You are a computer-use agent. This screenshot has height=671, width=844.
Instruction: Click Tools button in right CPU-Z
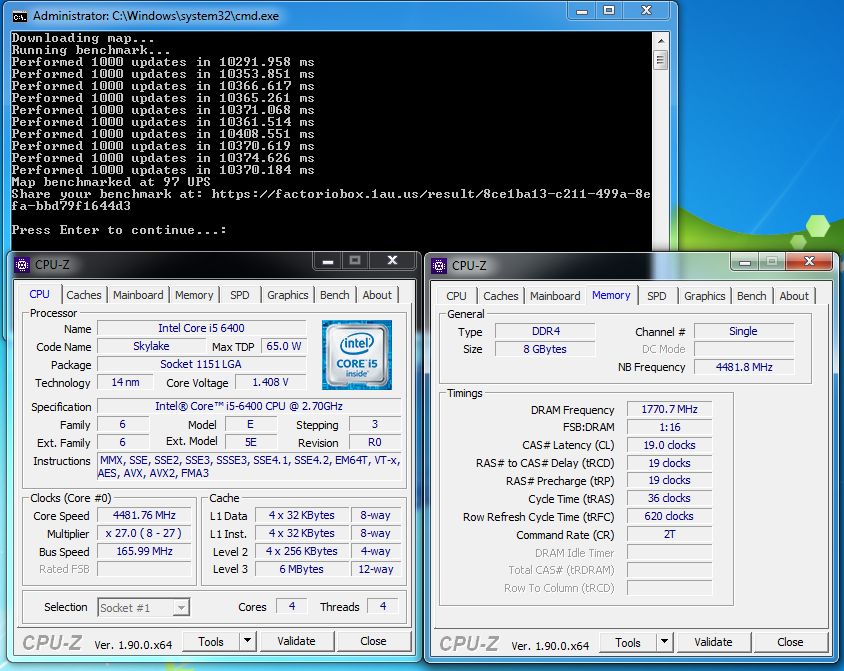pos(628,642)
